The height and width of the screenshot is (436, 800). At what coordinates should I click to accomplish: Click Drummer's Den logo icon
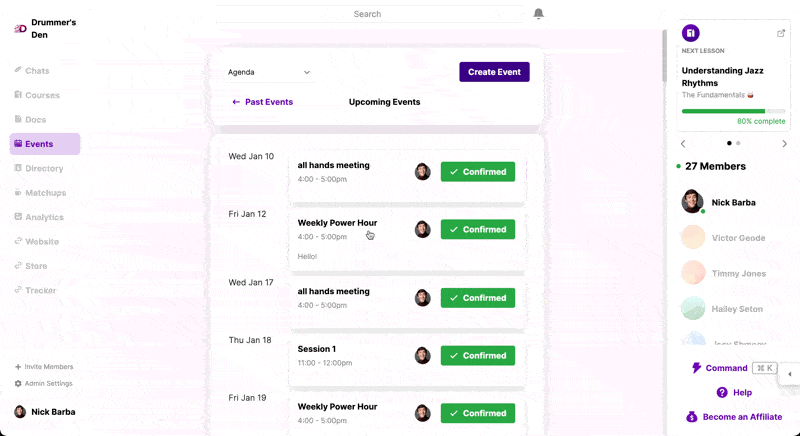coord(20,29)
